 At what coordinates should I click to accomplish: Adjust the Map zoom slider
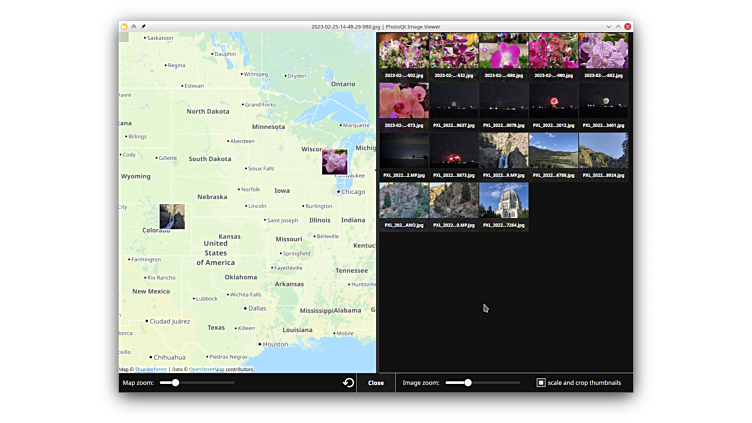coord(176,383)
